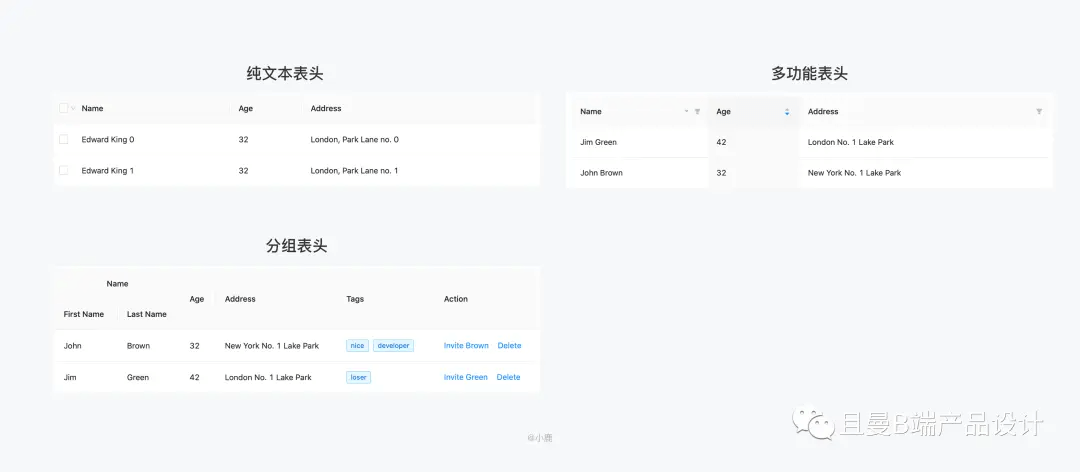The width and height of the screenshot is (1080, 472).
Task: Click age 42 in the grouped table
Action: click(194, 378)
